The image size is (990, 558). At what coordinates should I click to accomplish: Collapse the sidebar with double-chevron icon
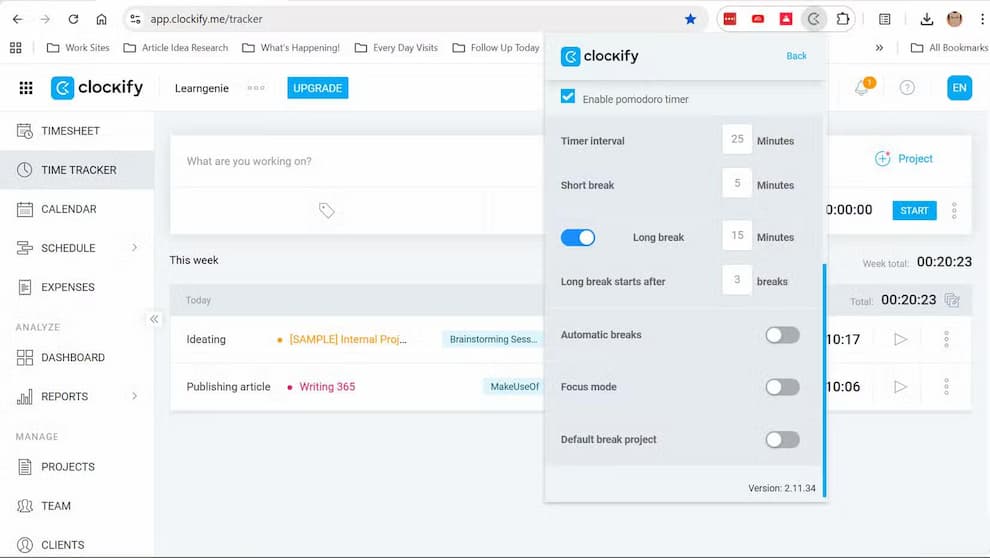(x=154, y=319)
